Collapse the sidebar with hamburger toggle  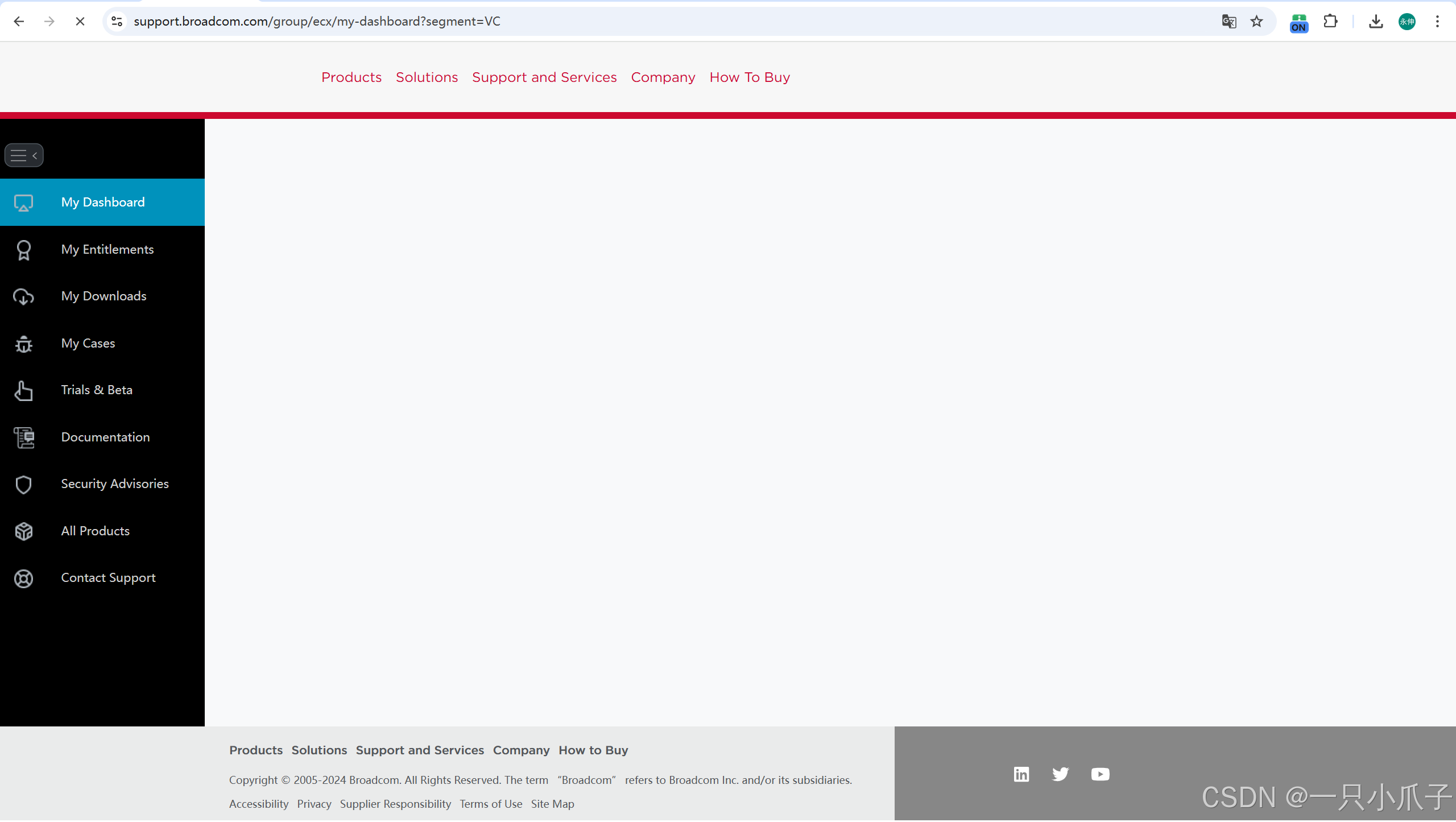24,155
